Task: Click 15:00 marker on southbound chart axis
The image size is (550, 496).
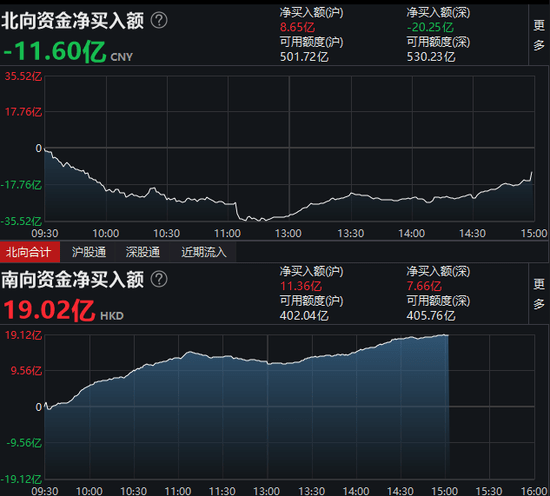Action: point(445,491)
